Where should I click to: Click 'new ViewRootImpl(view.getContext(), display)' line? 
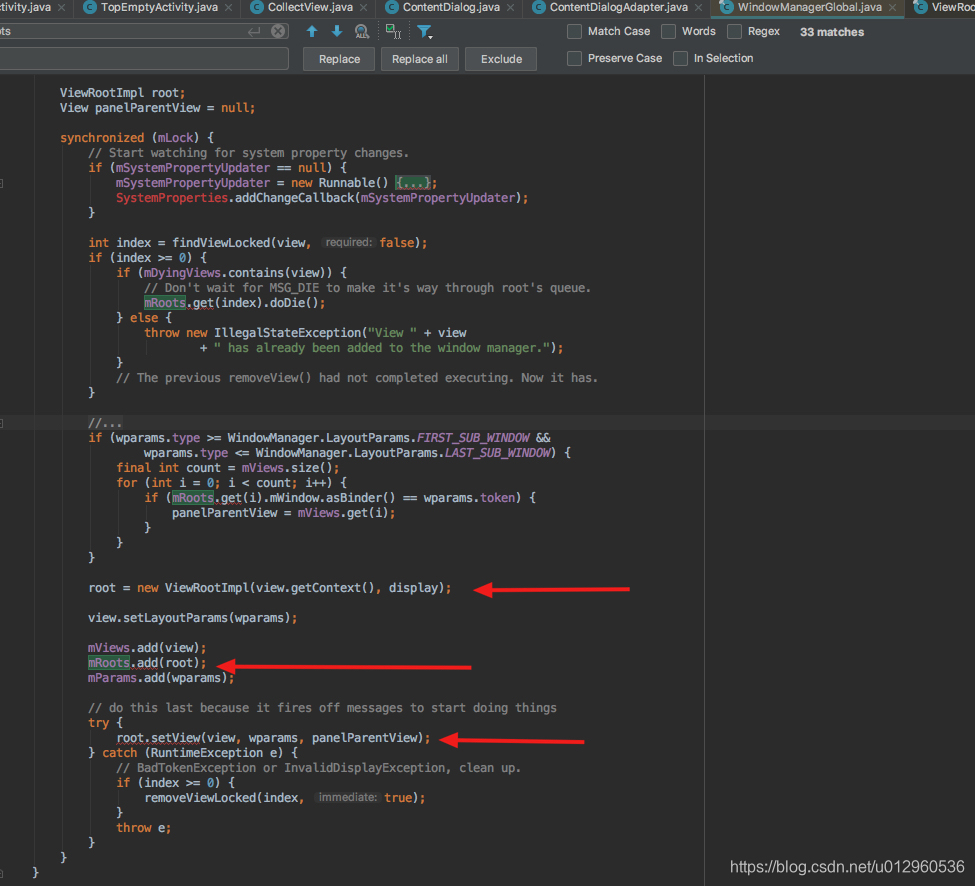point(270,588)
